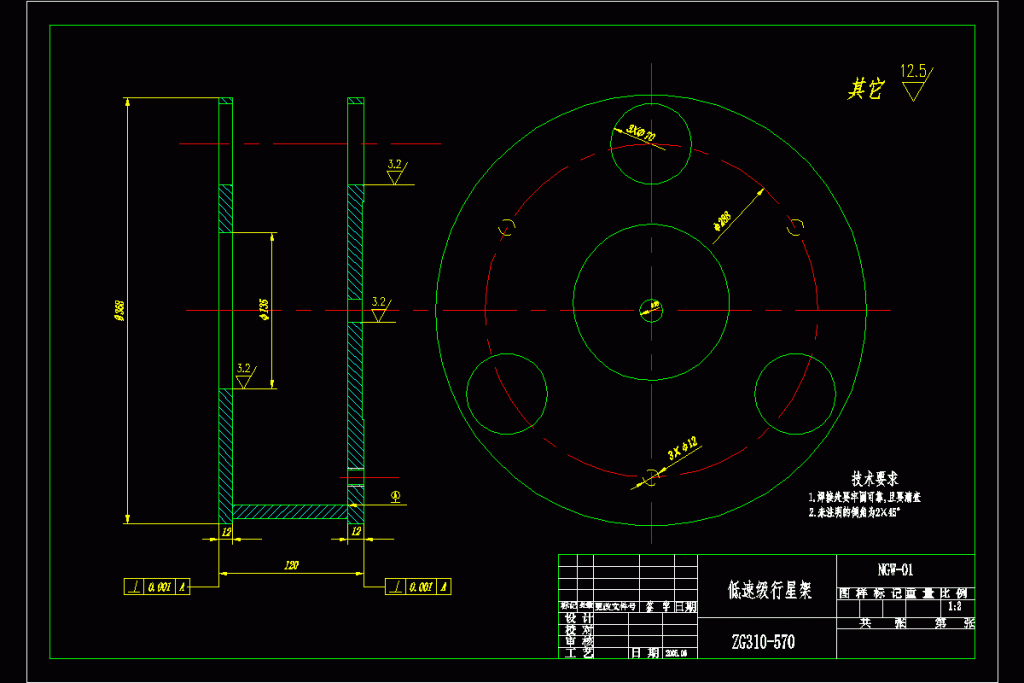This screenshot has width=1024, height=683.
Task: Select the 1:2 scale value cell
Action: pos(953,606)
